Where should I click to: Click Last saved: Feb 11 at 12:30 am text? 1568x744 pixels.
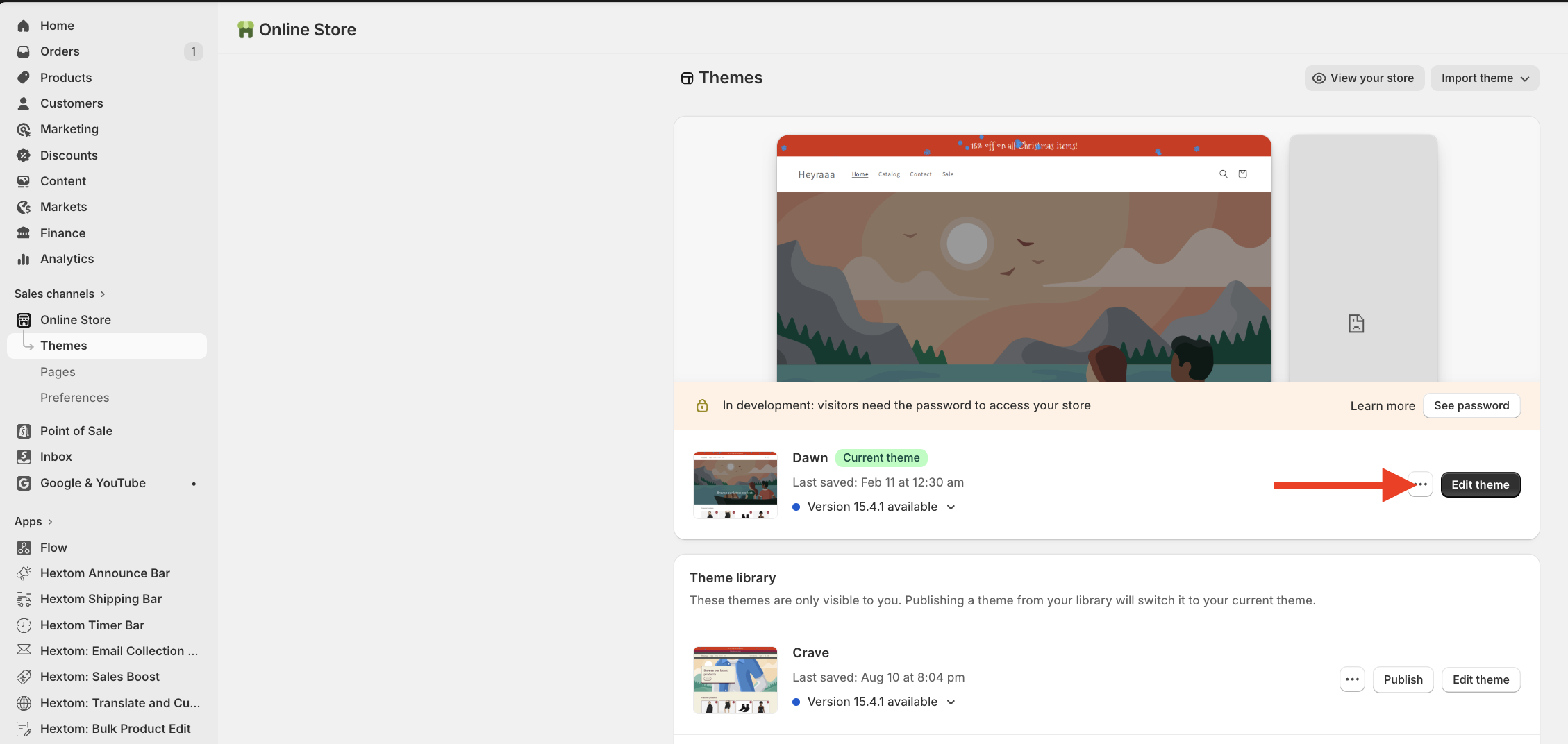point(878,482)
